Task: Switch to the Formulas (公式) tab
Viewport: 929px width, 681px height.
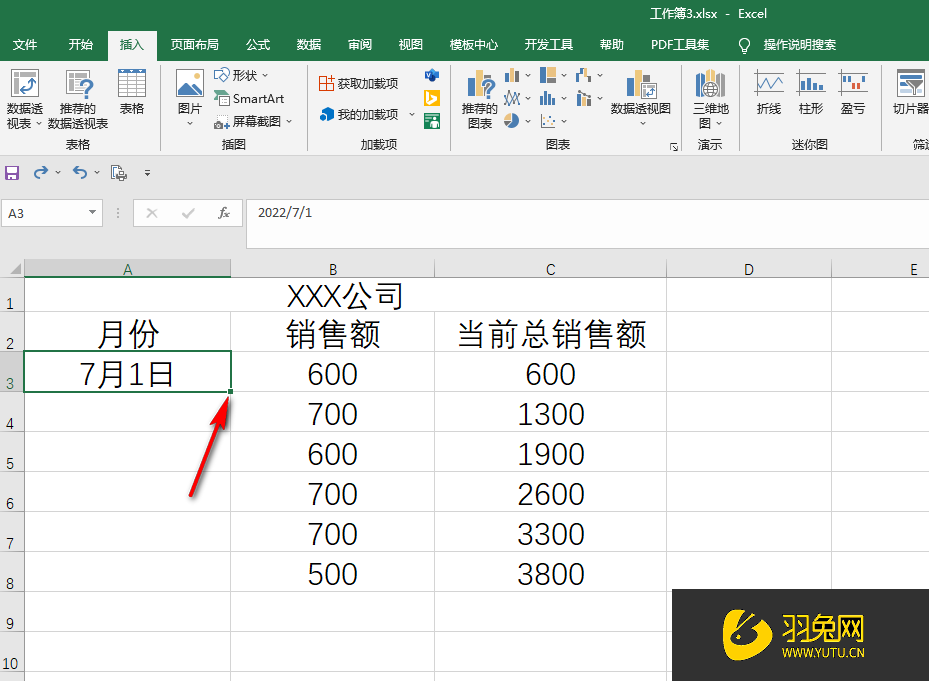Action: [x=258, y=45]
